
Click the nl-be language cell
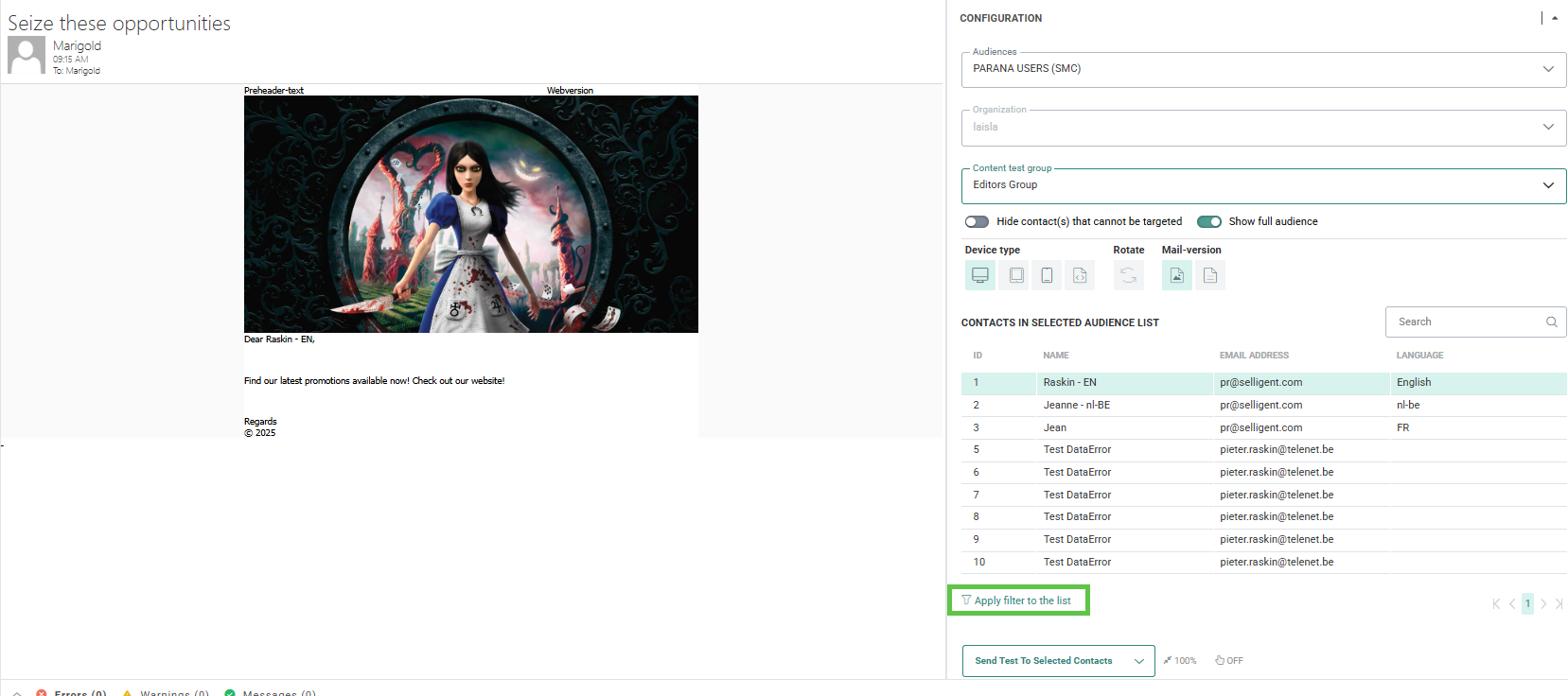click(x=1408, y=405)
